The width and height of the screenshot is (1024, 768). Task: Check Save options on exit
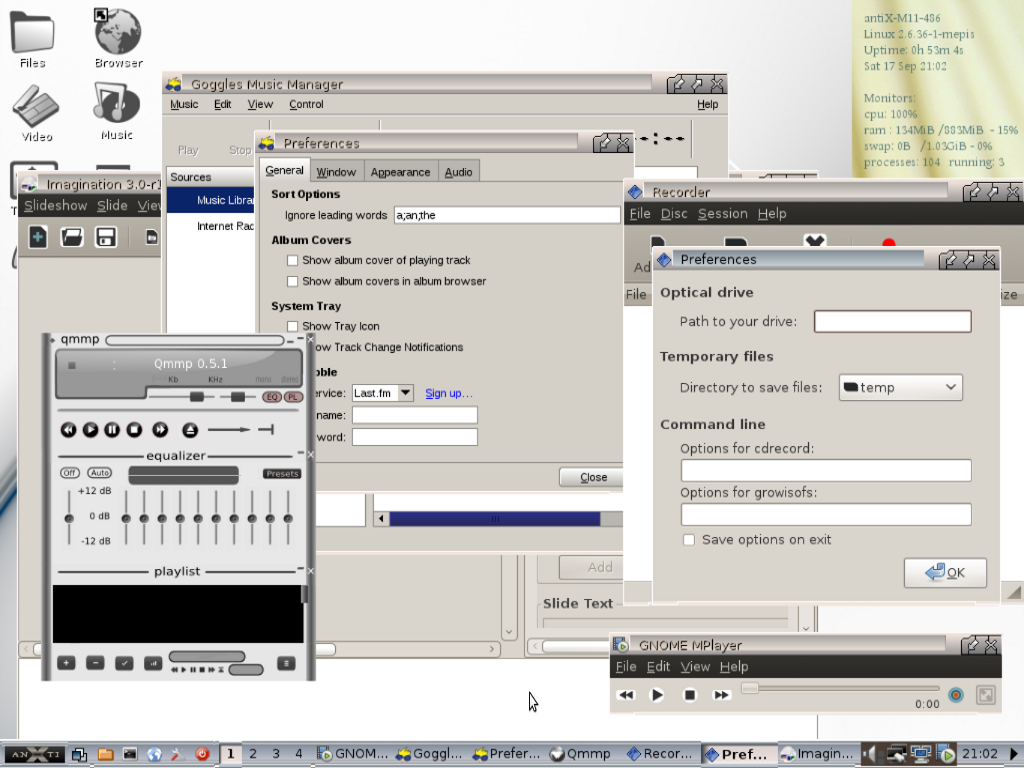tap(689, 540)
